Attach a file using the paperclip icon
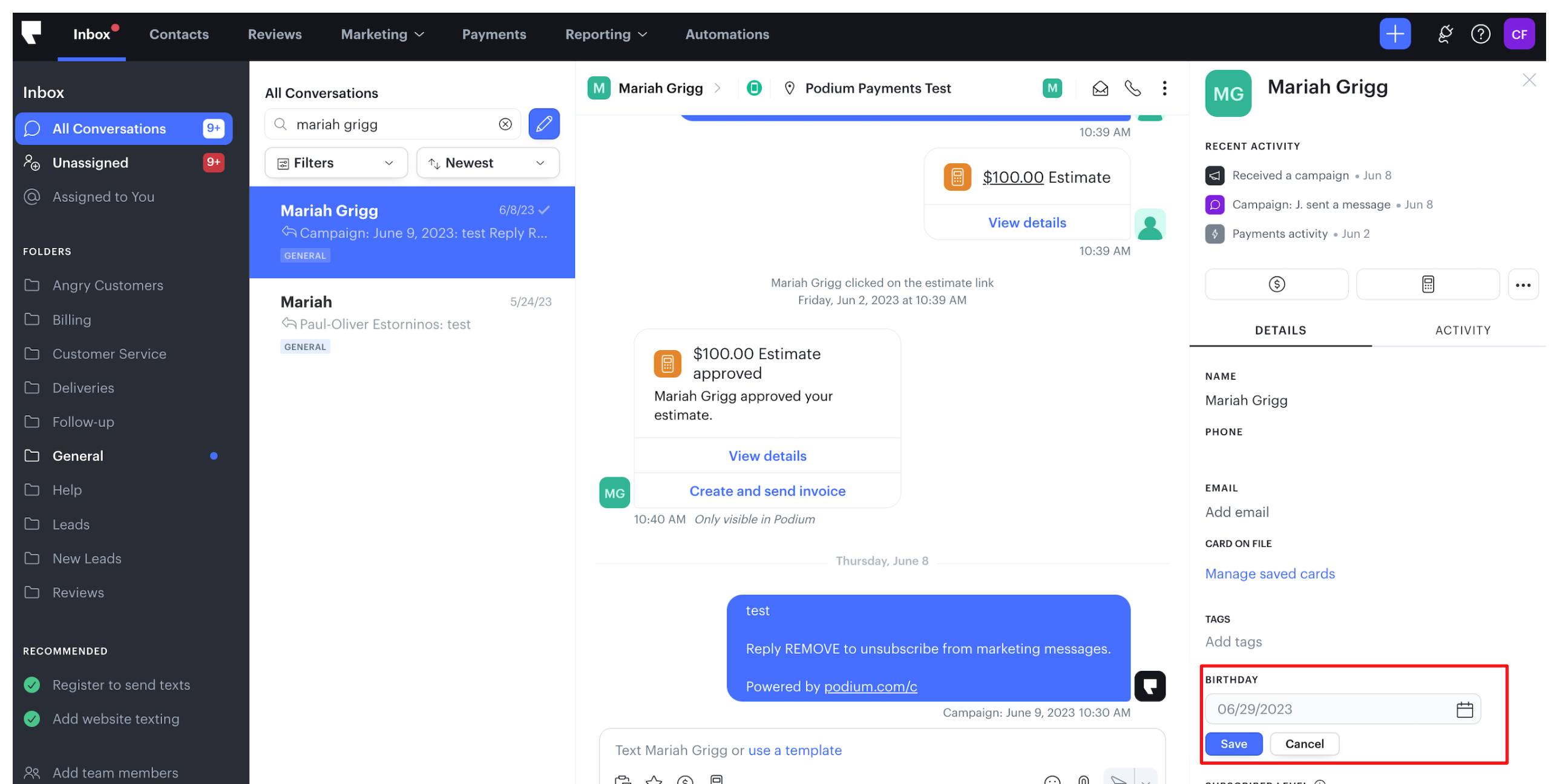The image size is (1560, 784). 1083,781
